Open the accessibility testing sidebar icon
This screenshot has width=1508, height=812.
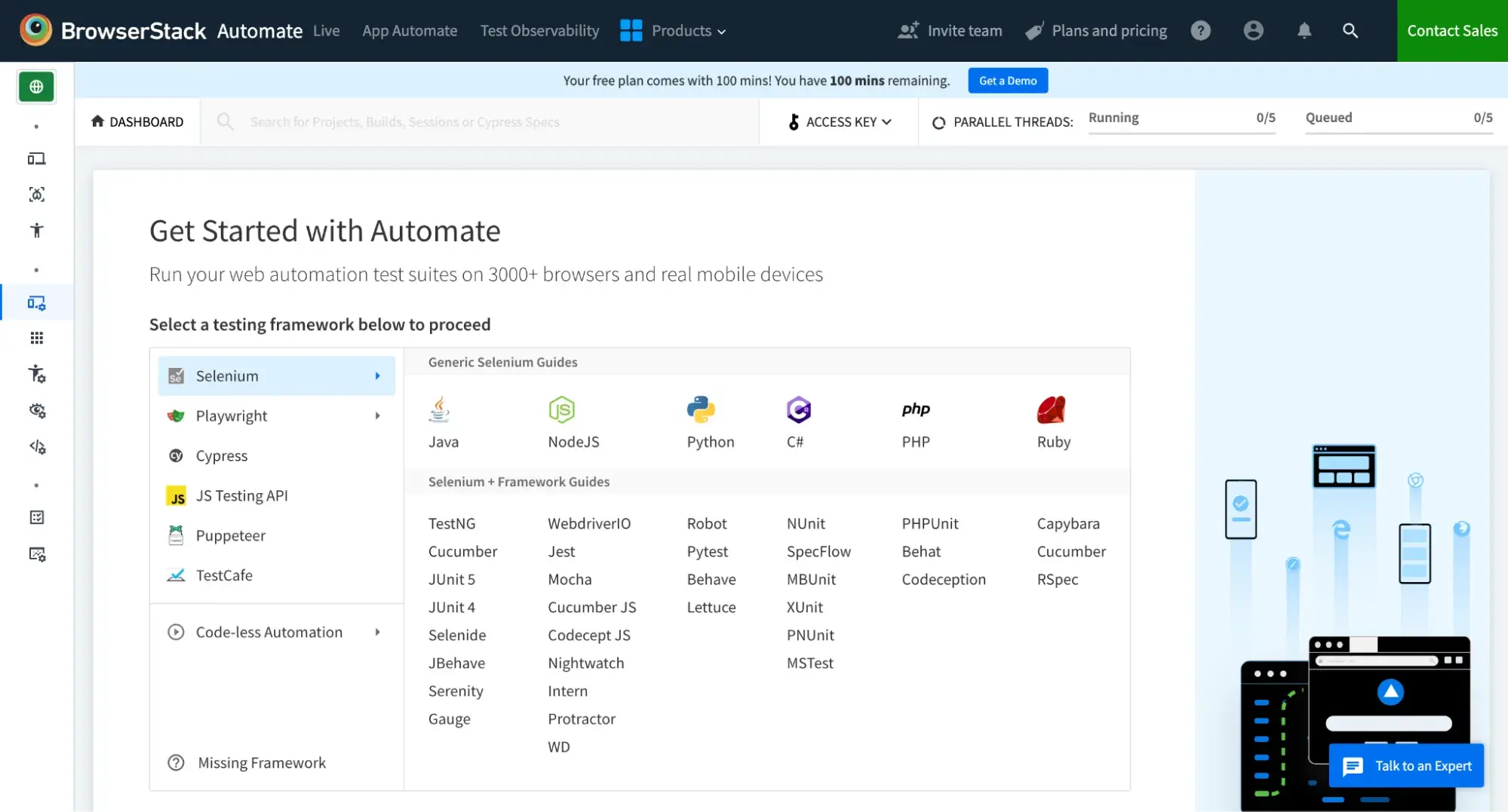click(36, 231)
